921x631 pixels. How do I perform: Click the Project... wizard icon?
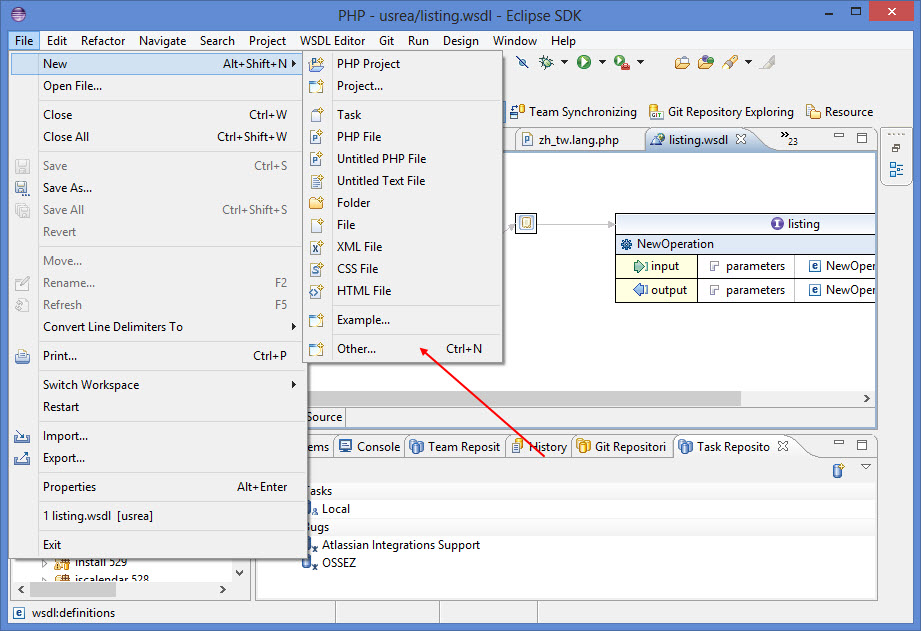[x=317, y=86]
